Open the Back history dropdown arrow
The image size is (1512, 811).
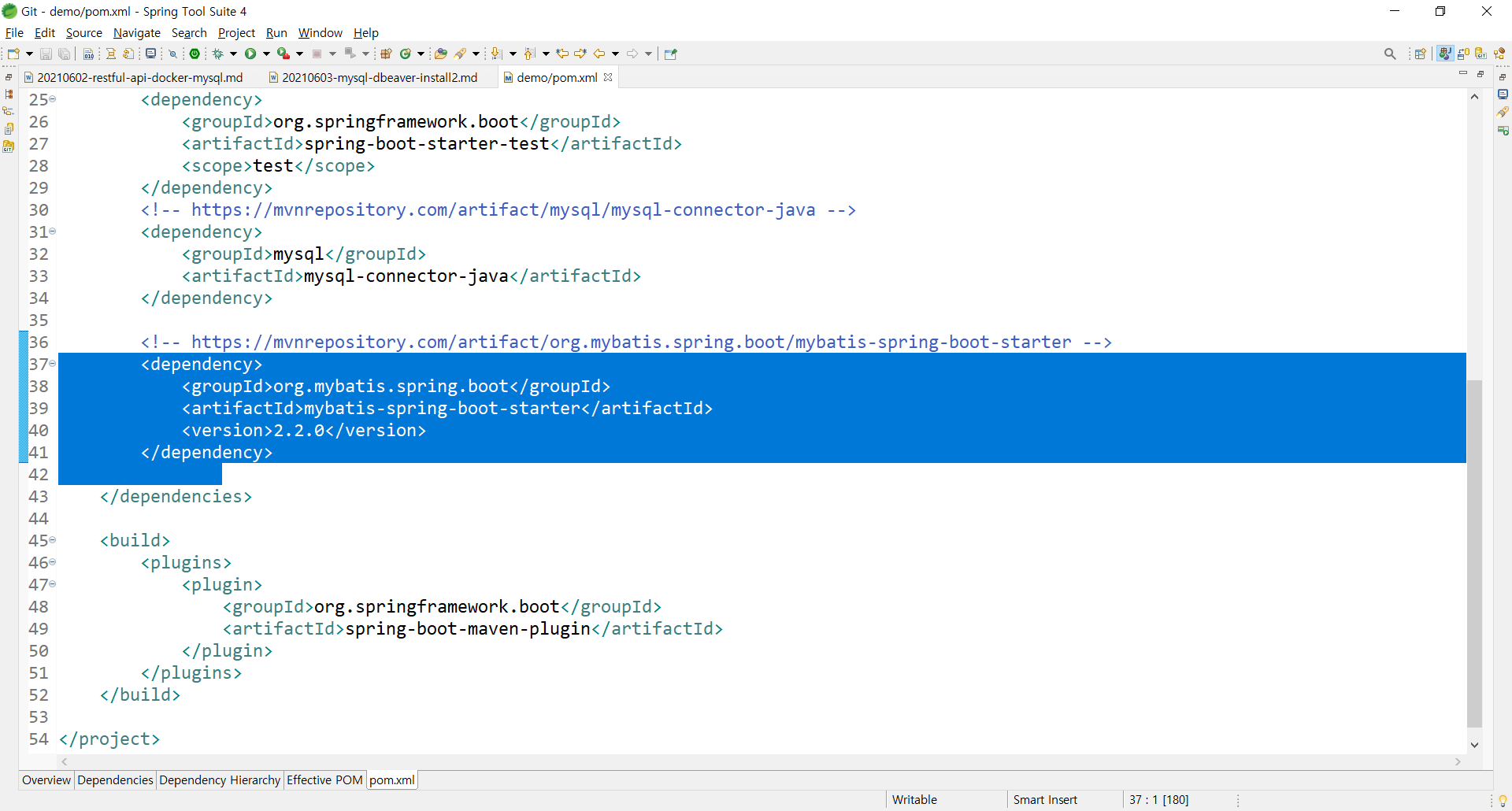tap(615, 54)
